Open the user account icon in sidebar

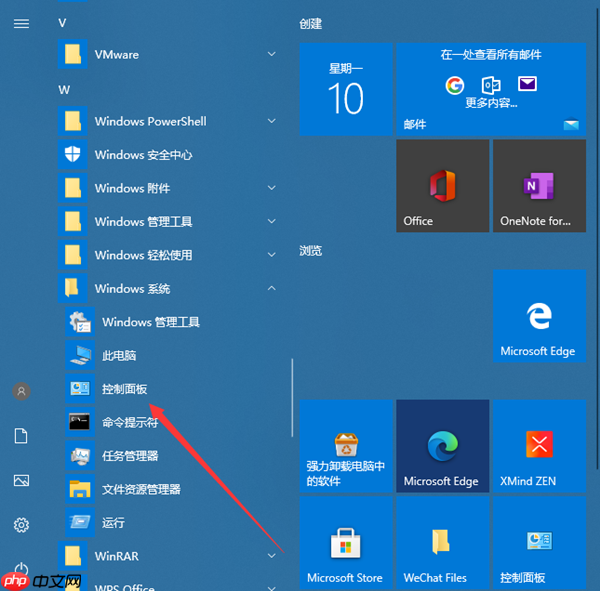click(x=21, y=391)
